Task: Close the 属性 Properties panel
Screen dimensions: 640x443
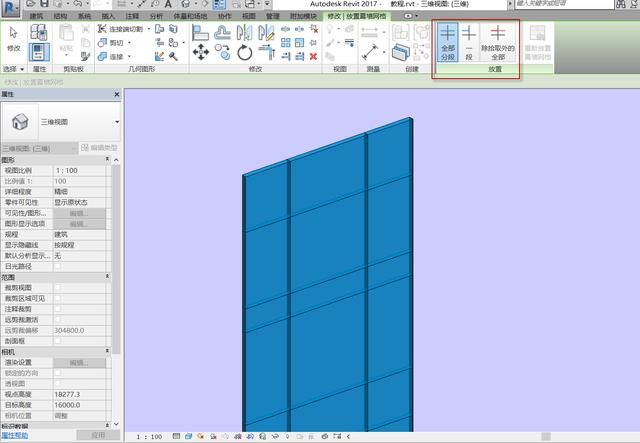Action: [x=117, y=94]
